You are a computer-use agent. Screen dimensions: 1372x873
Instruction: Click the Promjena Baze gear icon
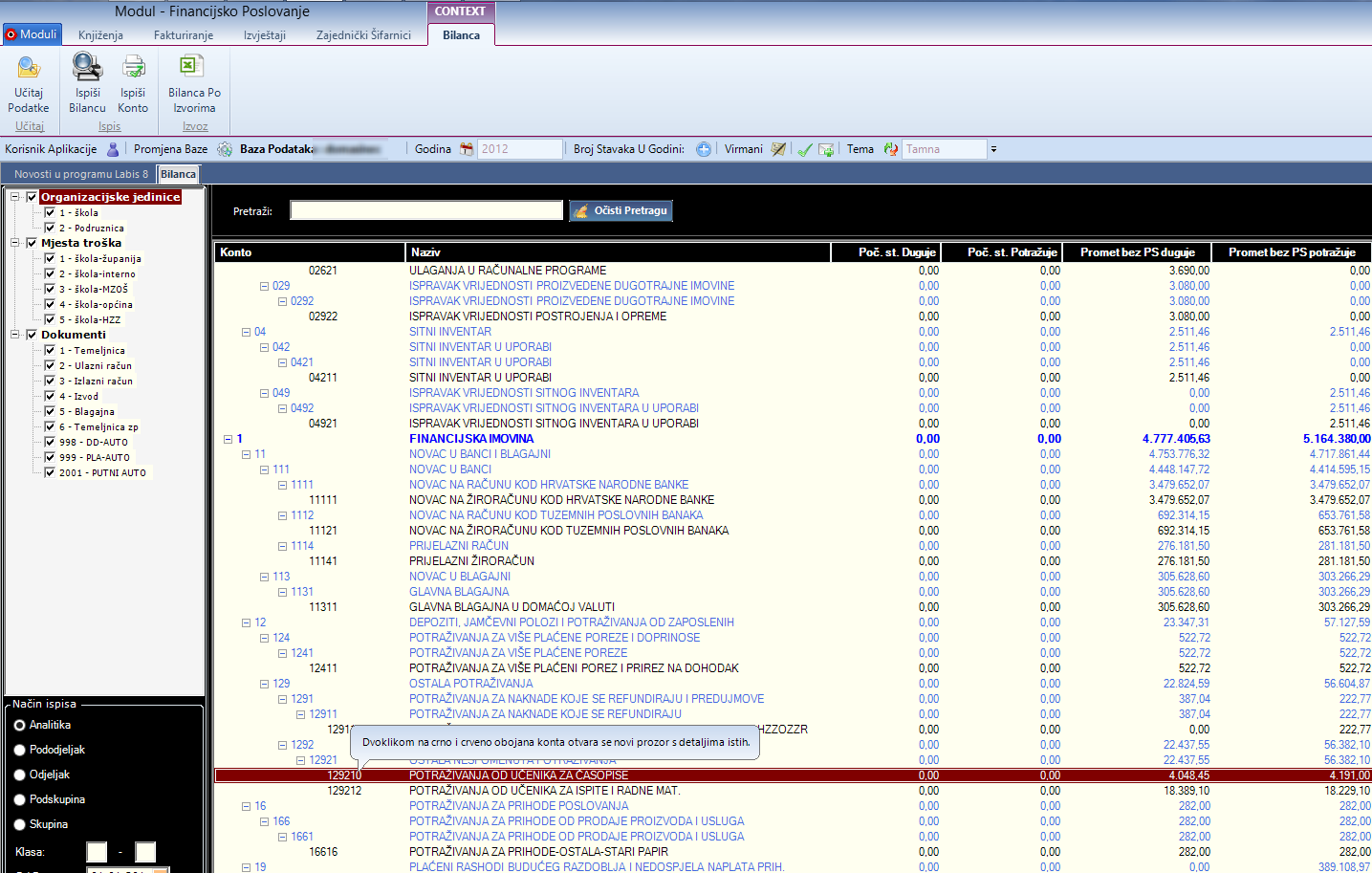coord(225,149)
